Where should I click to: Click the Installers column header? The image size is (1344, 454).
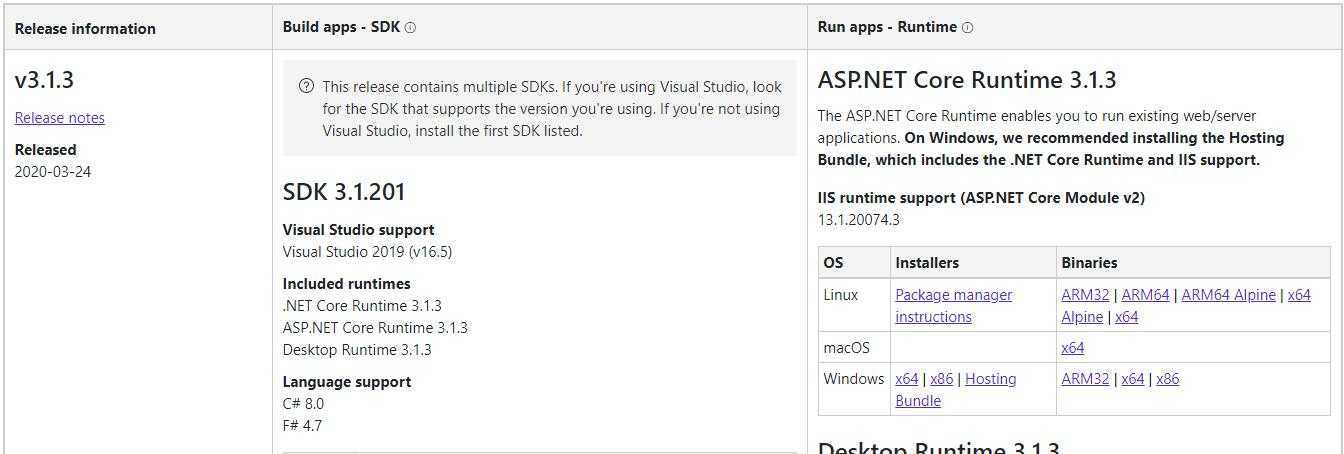click(927, 263)
